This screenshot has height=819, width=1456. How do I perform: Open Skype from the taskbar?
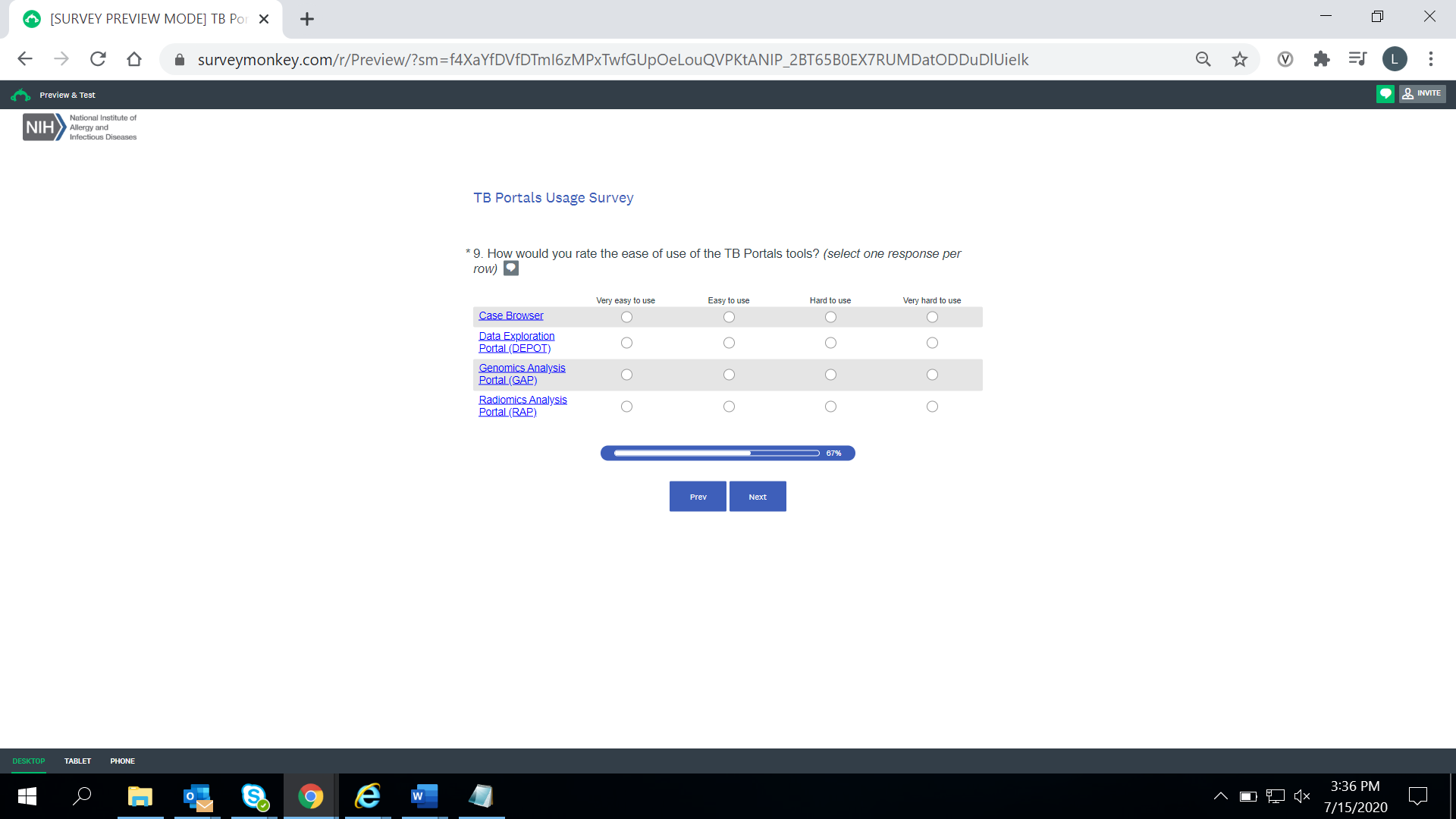click(254, 796)
